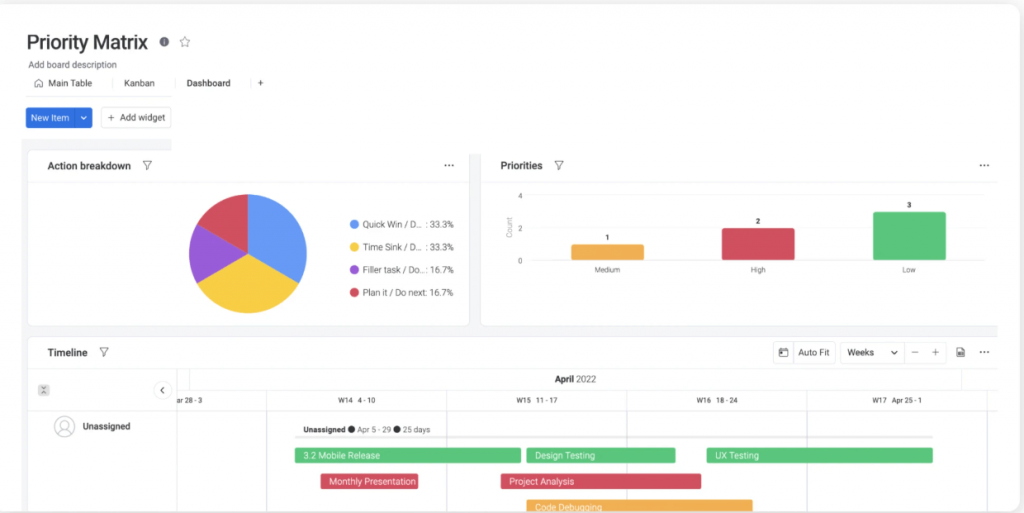Image resolution: width=1024 pixels, height=513 pixels.
Task: Add a new board view with plus
Action: coord(261,84)
